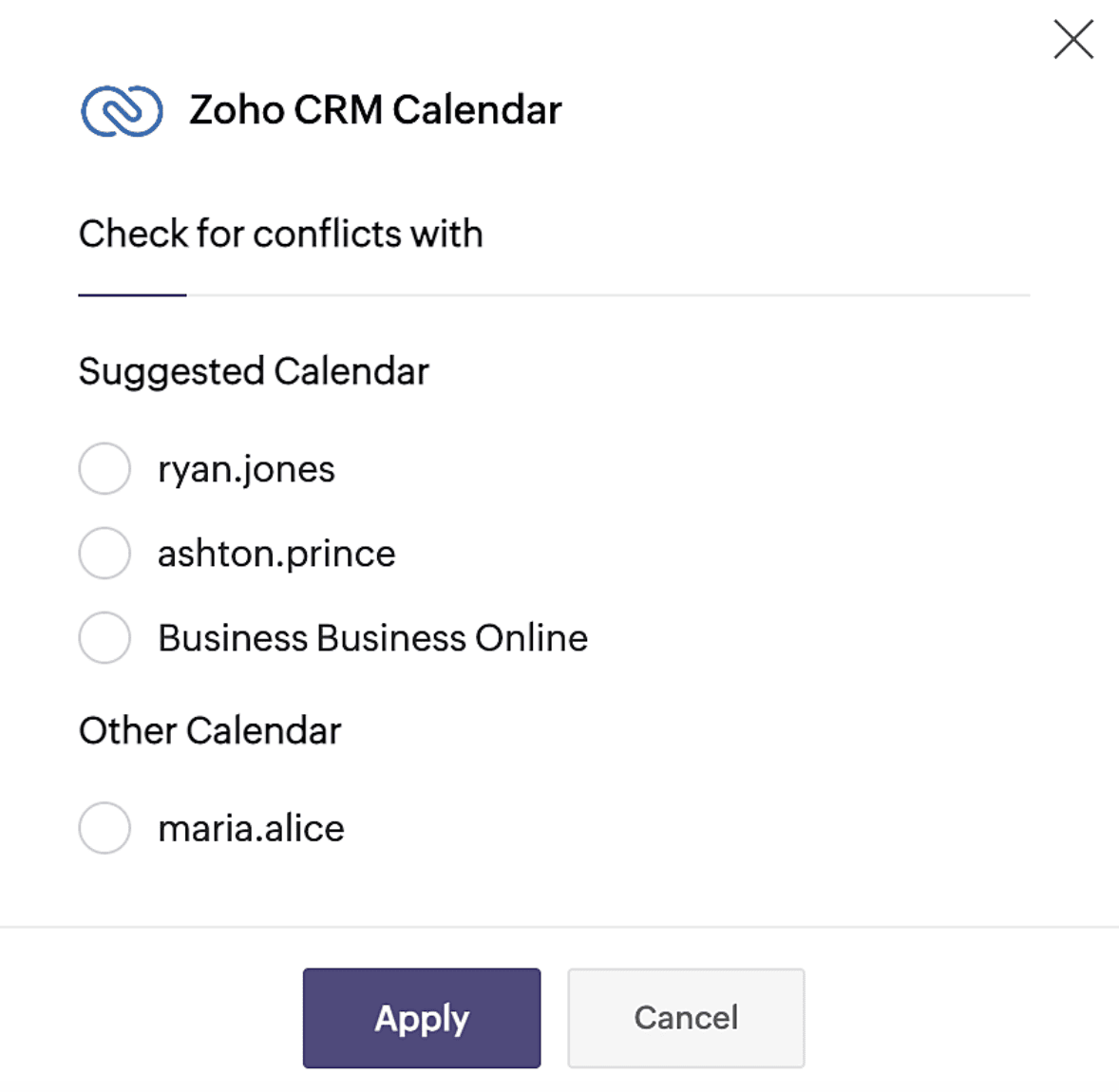Close the Zoho CRM Calendar dialog
The width and height of the screenshot is (1119, 1092).
tap(1073, 39)
